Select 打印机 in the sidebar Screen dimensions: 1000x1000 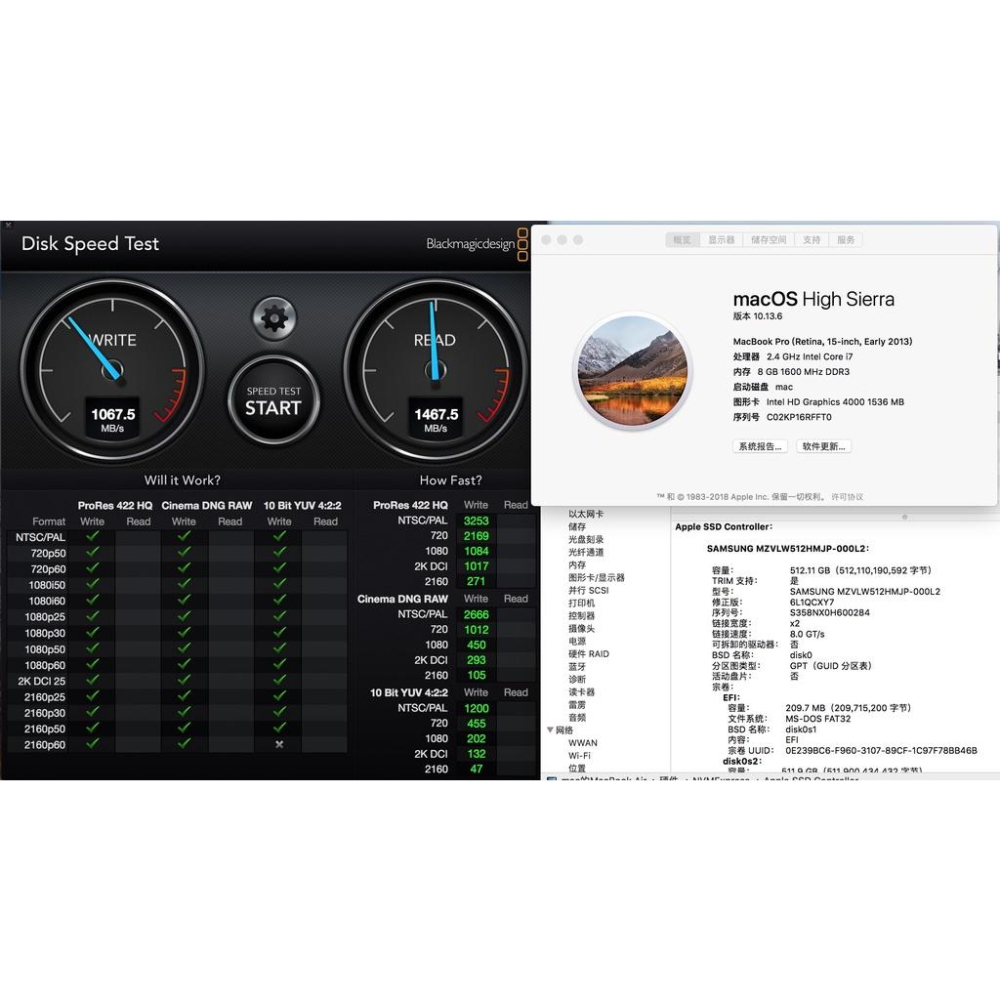pos(581,603)
